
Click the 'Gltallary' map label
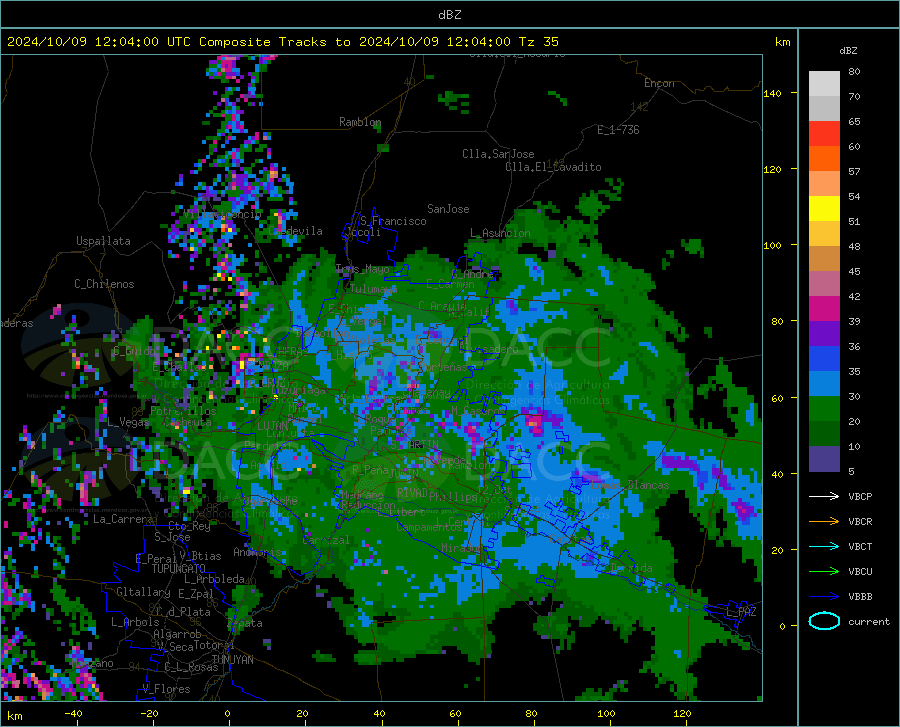click(x=143, y=592)
